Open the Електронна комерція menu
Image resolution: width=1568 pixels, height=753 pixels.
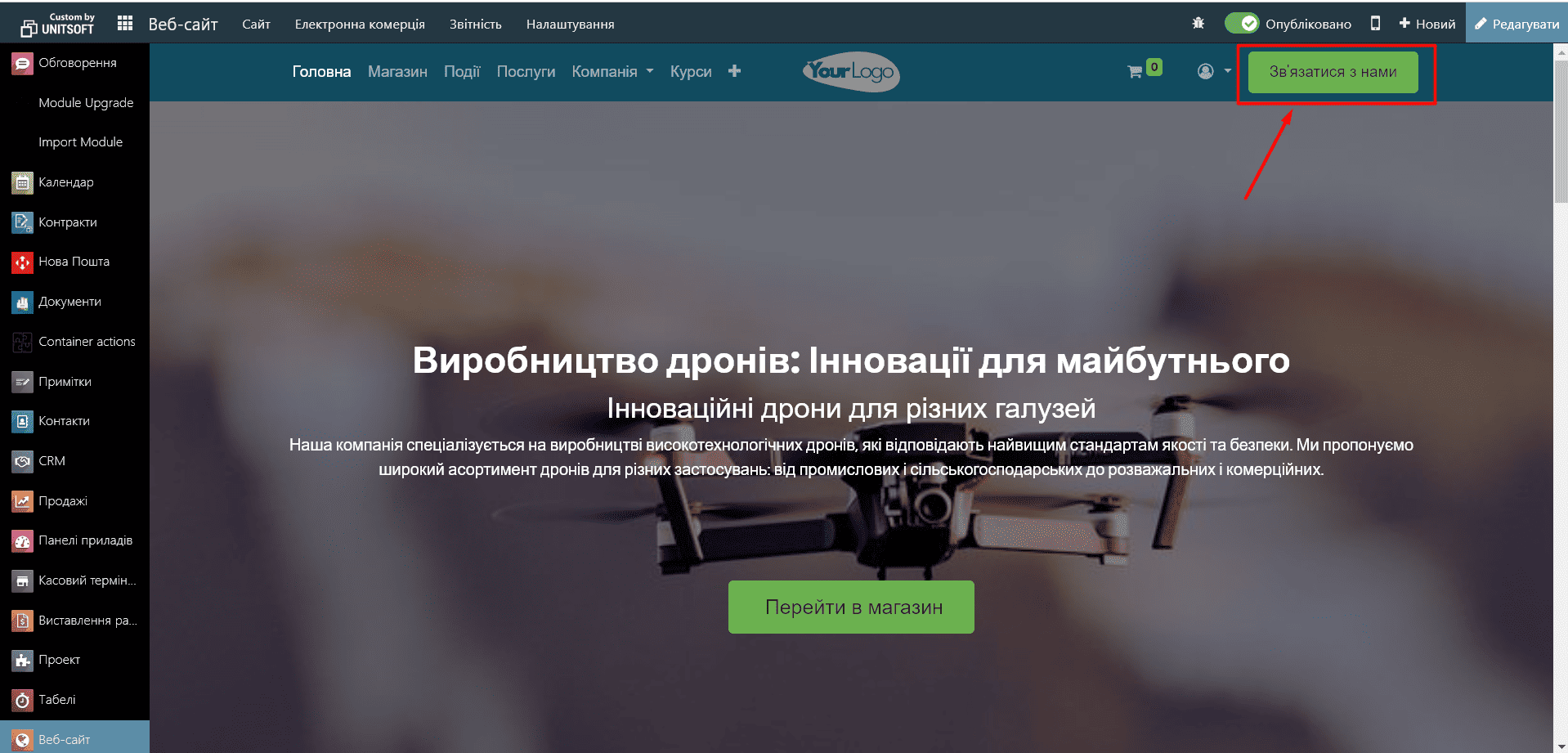(x=360, y=25)
